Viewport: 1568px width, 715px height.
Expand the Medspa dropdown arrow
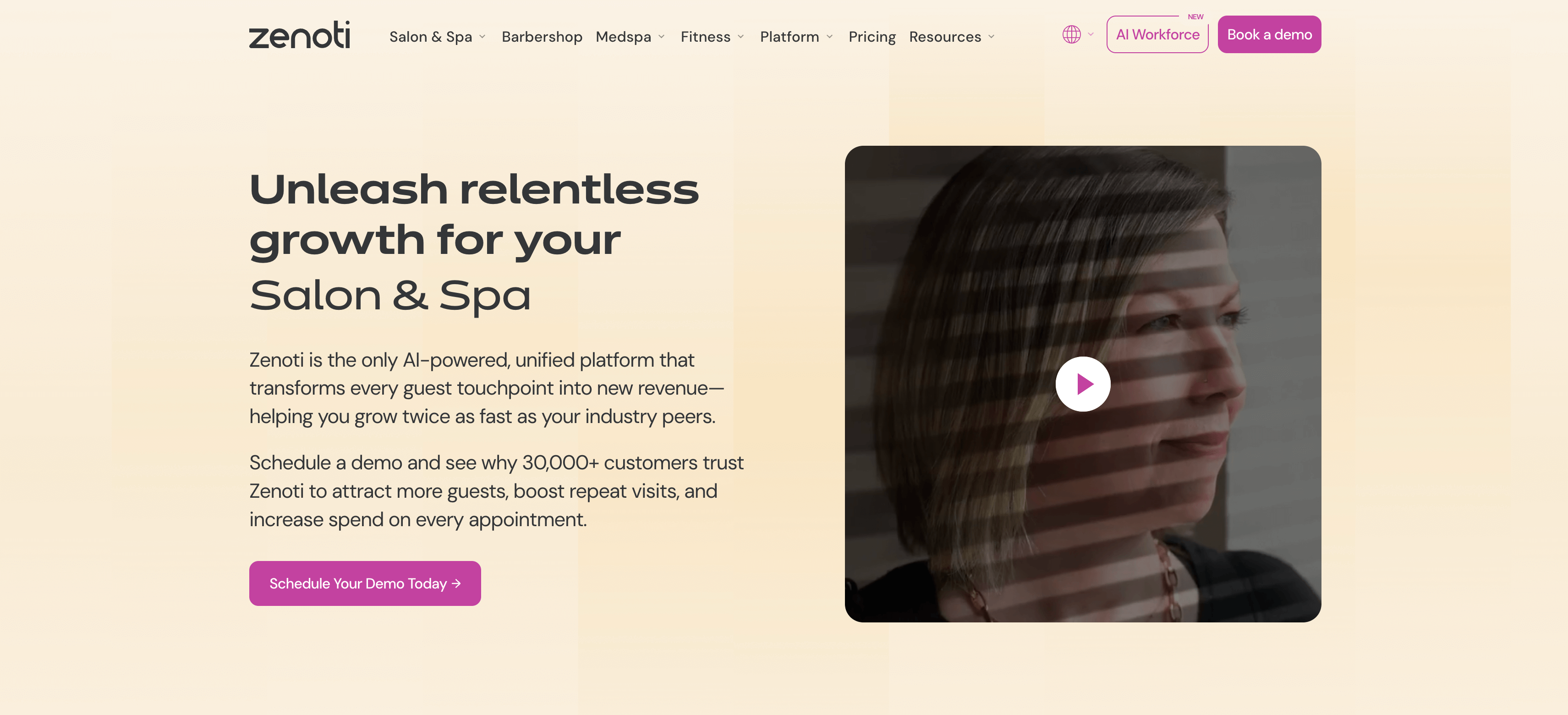coord(662,37)
